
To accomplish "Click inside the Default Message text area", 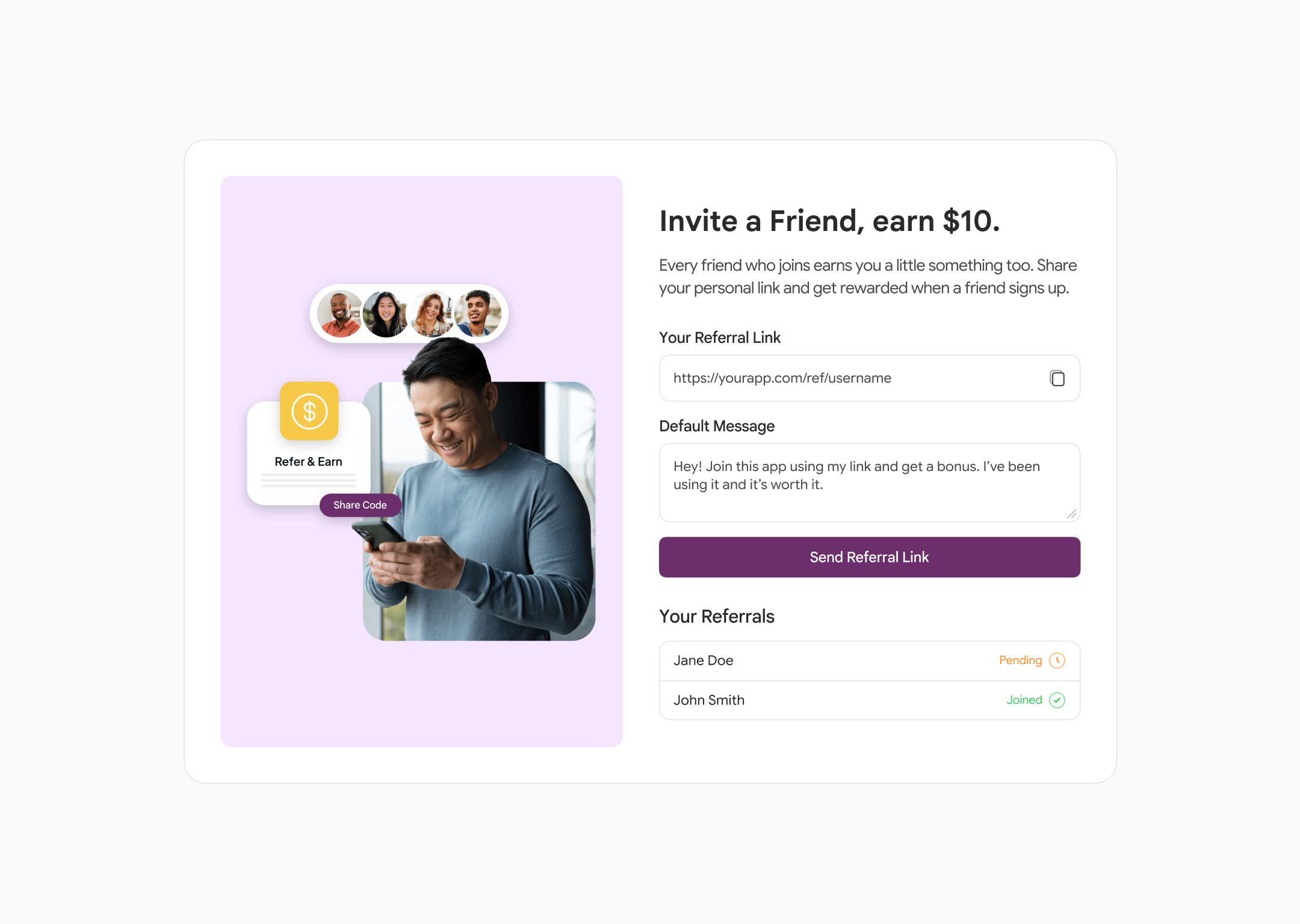I will coord(870,483).
